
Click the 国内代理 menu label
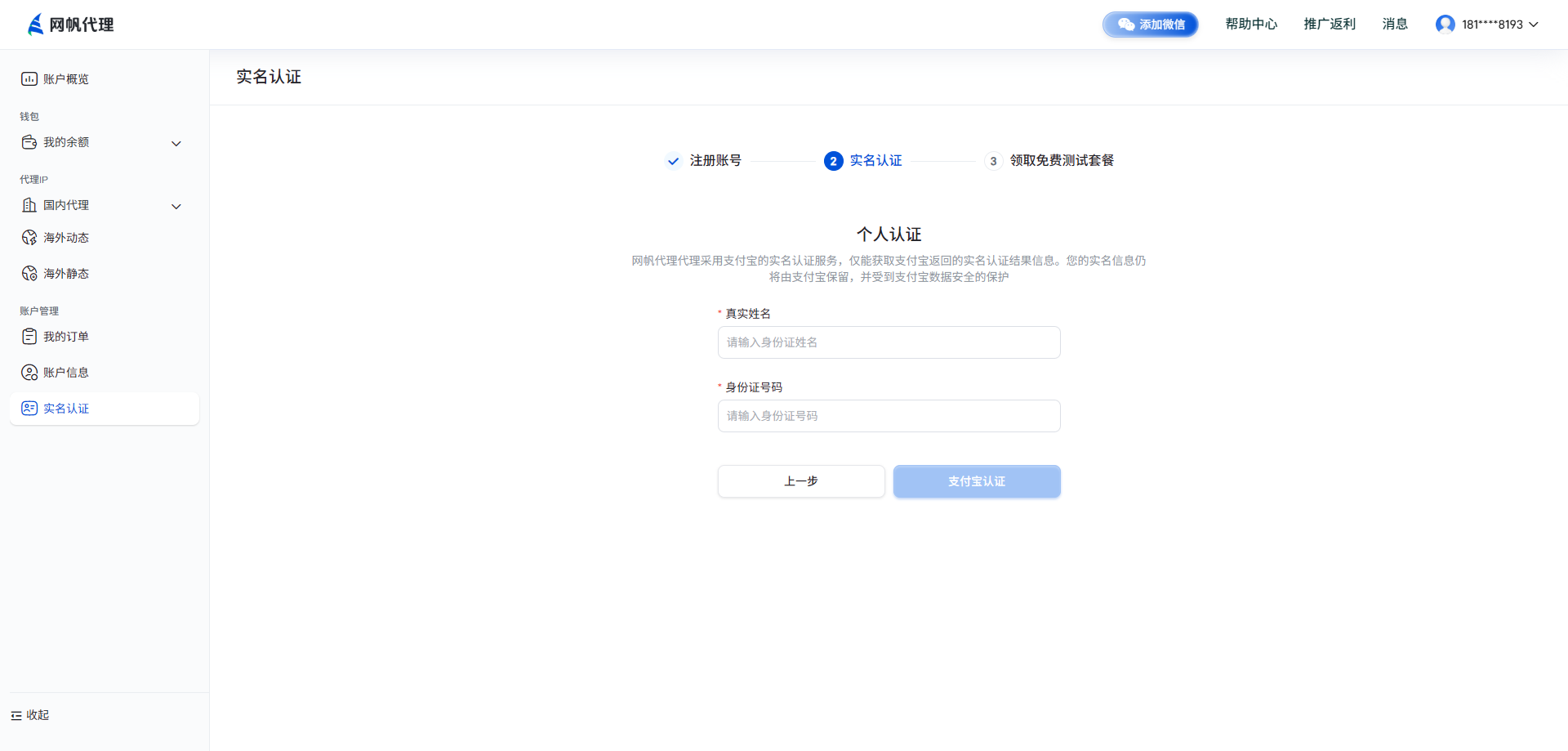point(66,205)
